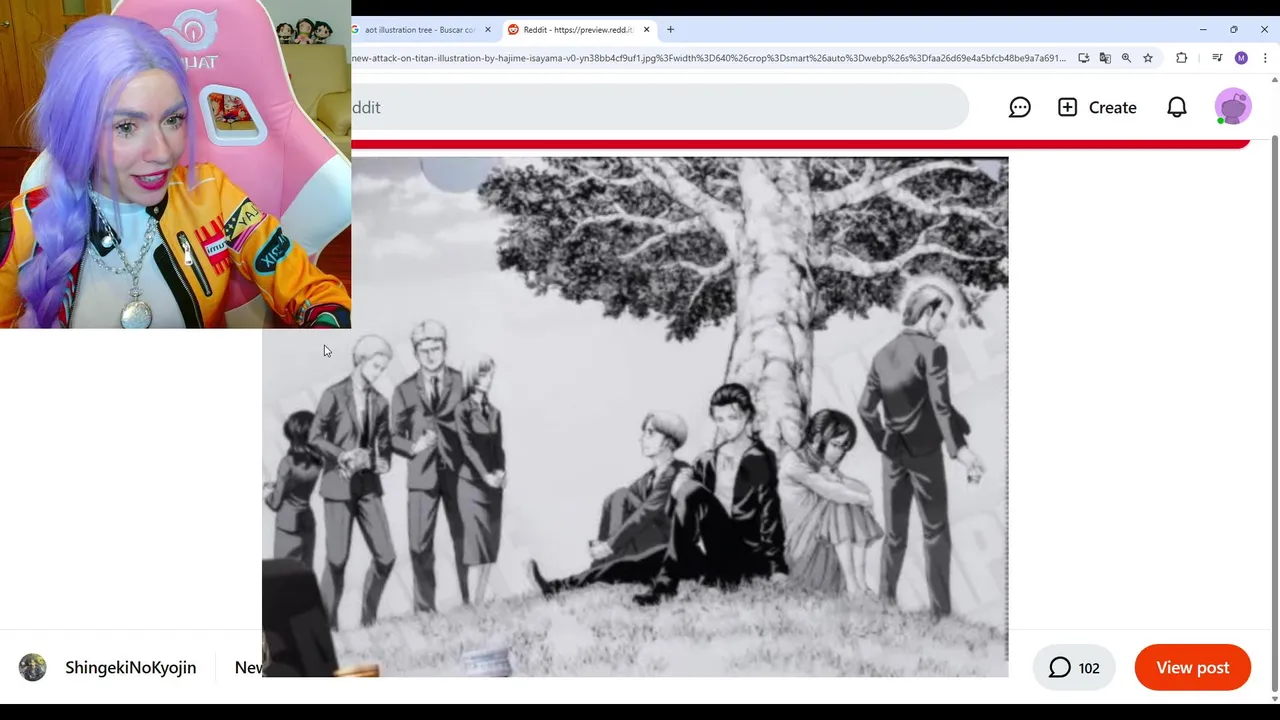Screen dimensions: 1280x720
Task: Click the ShingekiNoKyojin subreddit avatar
Action: [33, 667]
